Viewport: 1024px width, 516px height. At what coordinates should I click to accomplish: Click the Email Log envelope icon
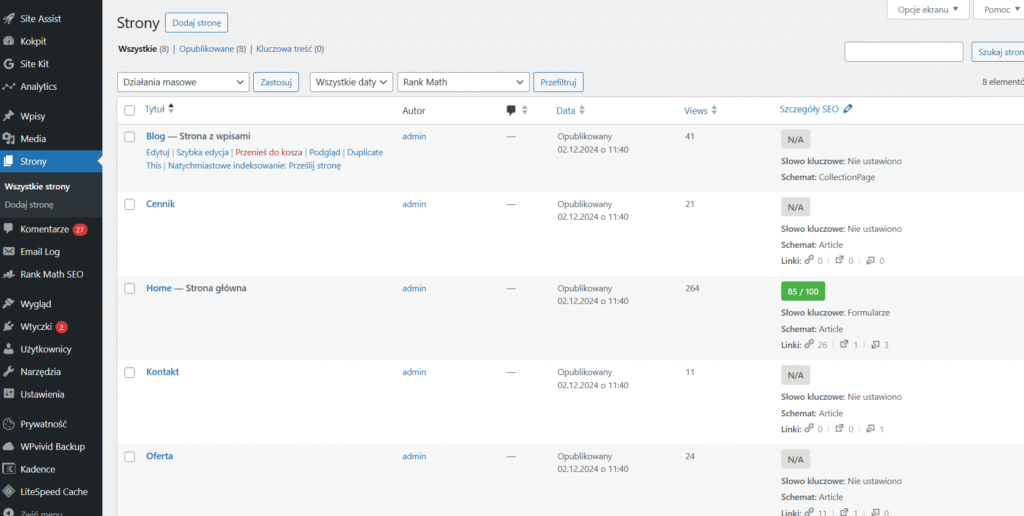(9, 252)
